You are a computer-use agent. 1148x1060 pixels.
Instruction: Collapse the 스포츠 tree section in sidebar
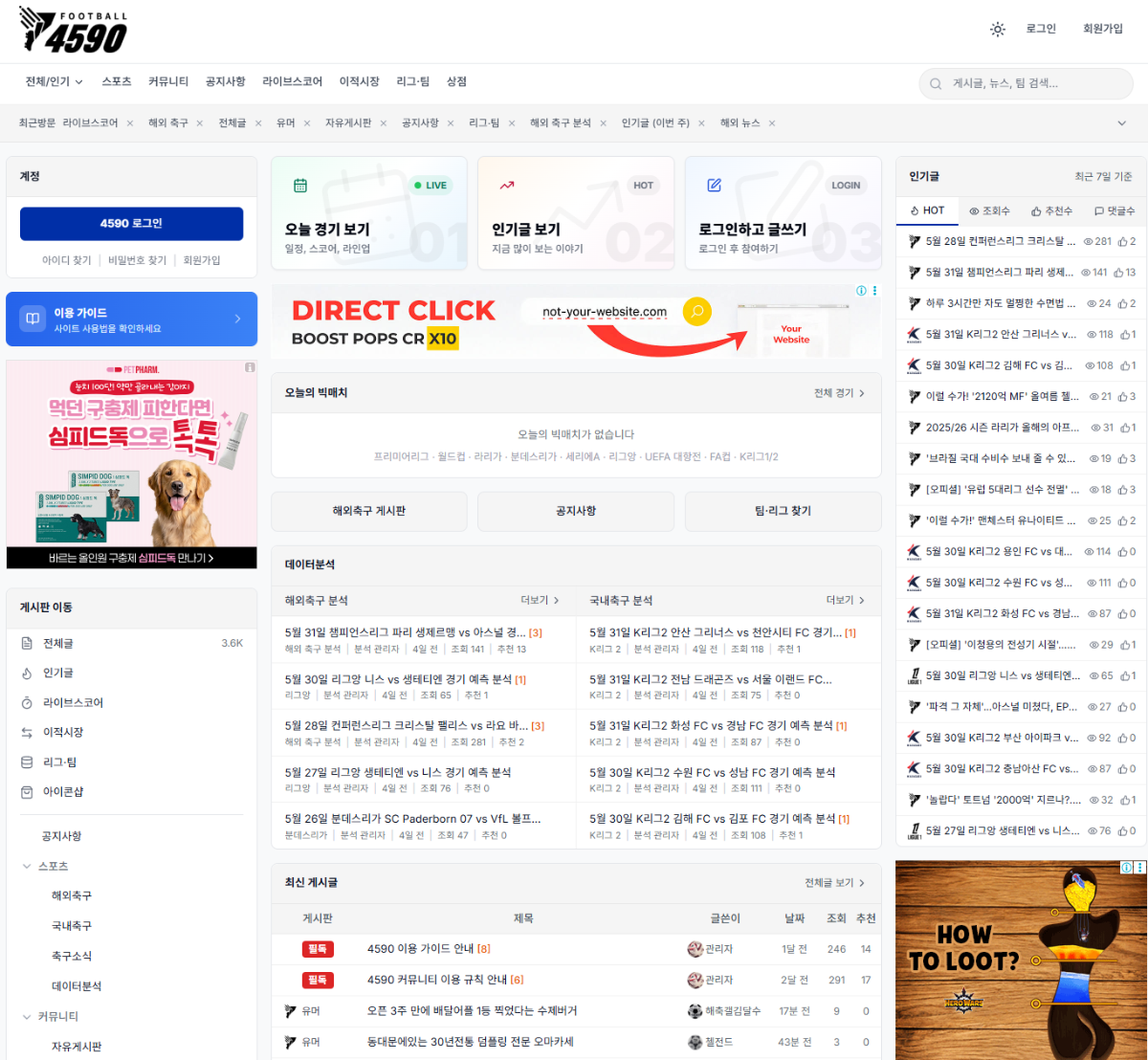pyautogui.click(x=27, y=867)
